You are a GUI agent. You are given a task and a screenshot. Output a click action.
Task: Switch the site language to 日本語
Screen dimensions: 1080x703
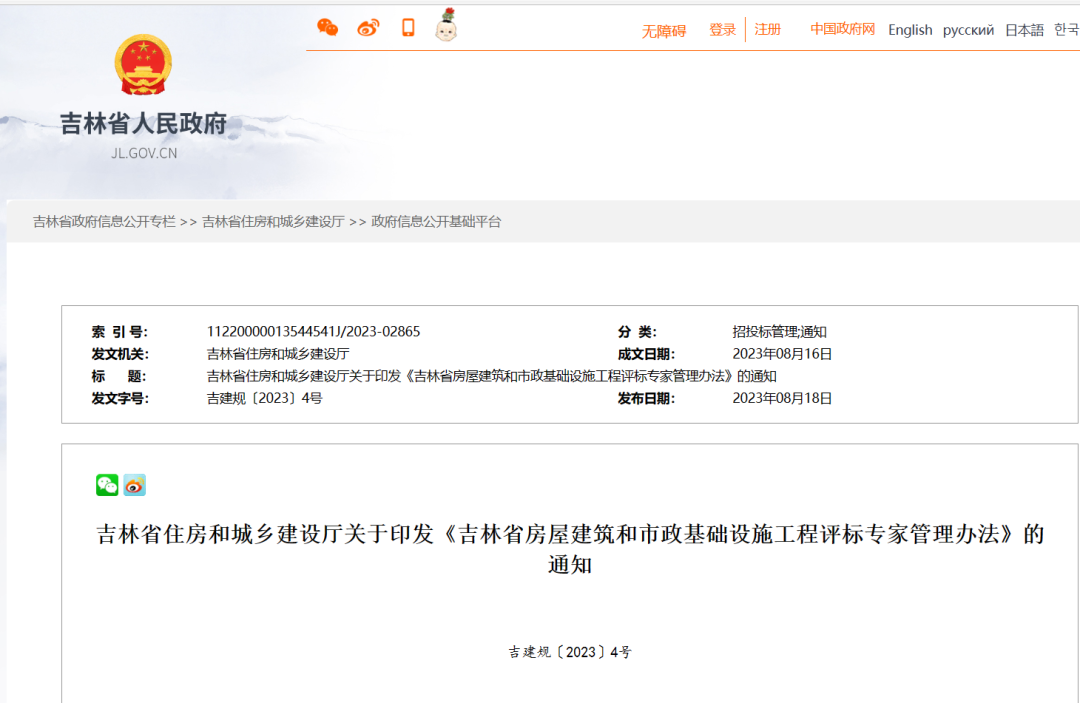tap(1023, 30)
